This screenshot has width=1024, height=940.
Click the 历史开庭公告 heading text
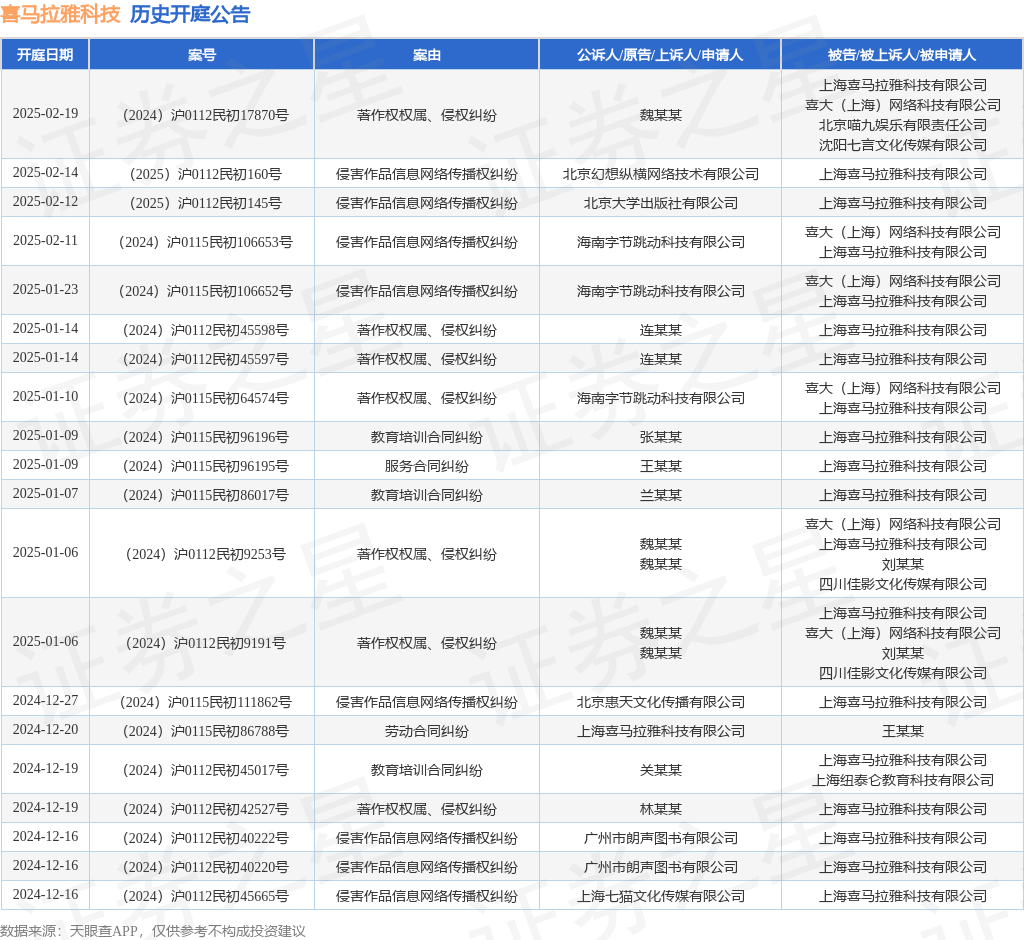point(190,14)
